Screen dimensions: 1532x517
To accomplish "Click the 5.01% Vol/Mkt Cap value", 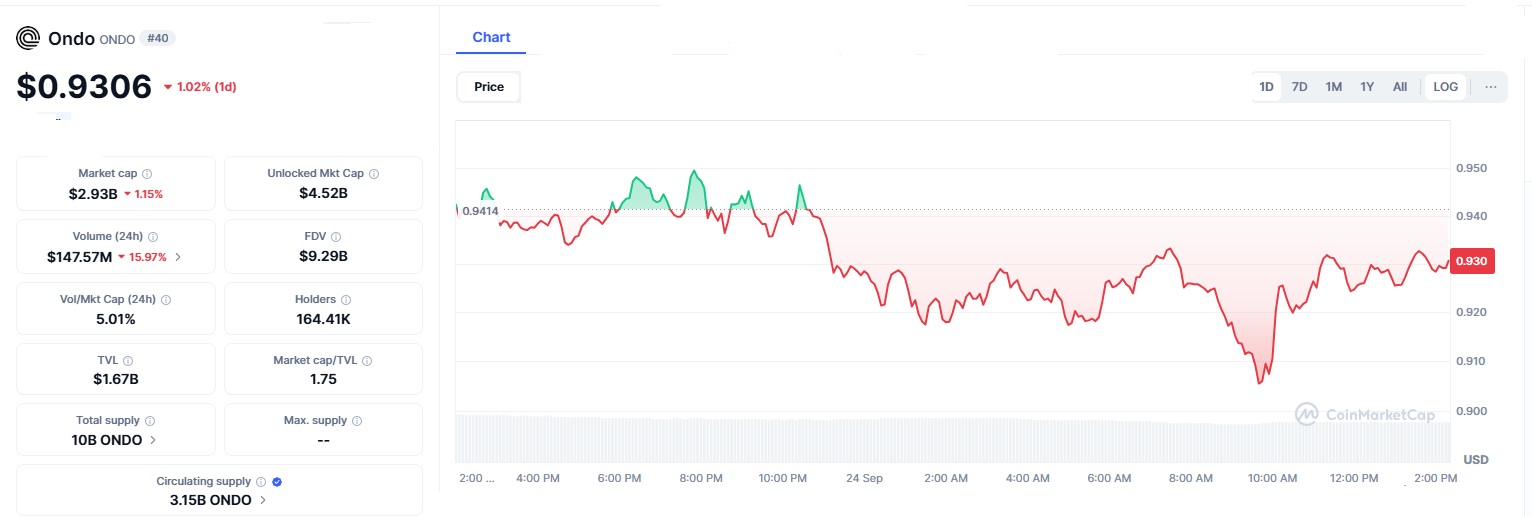I will (x=115, y=319).
